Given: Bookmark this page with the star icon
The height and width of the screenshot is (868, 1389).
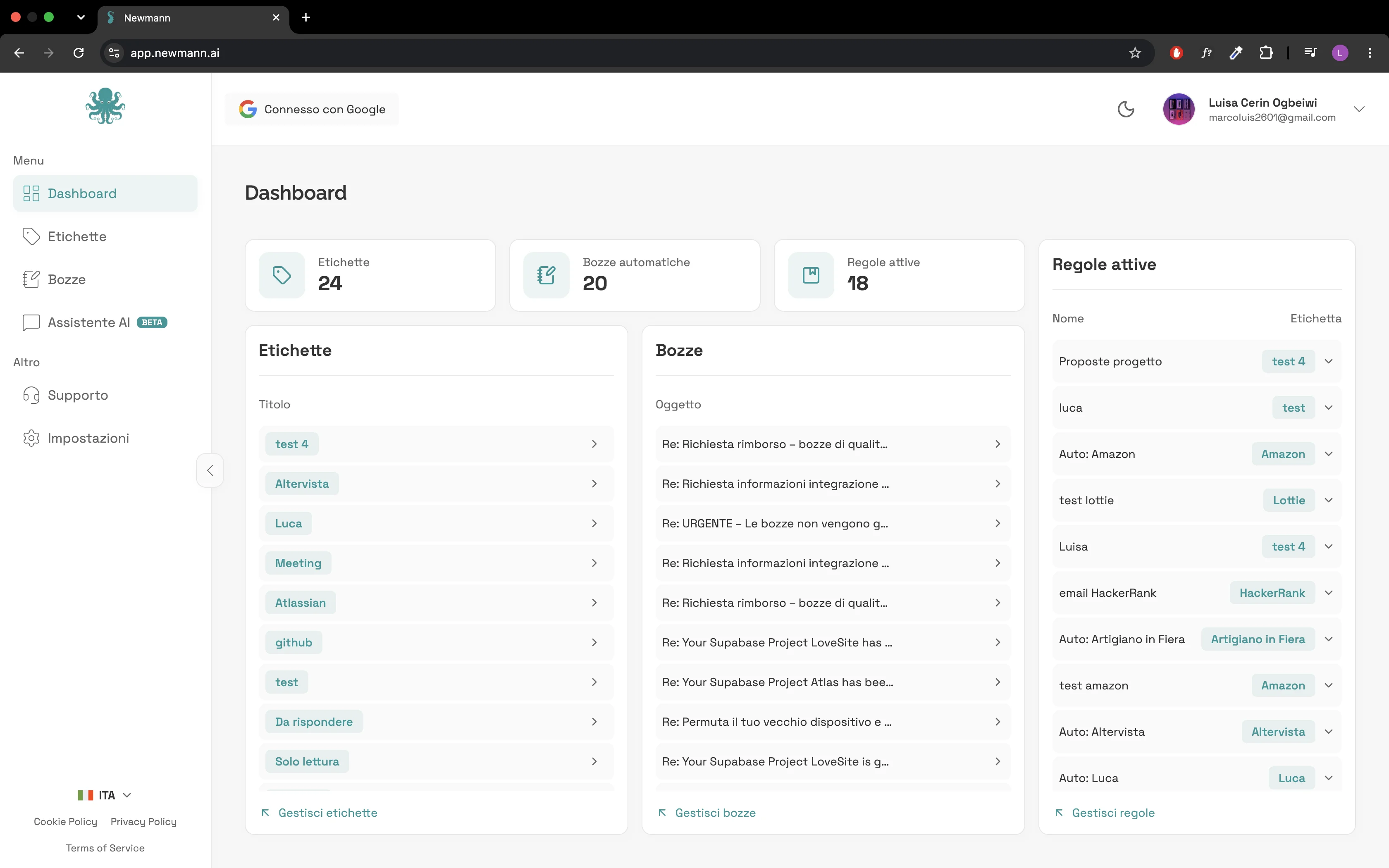Looking at the screenshot, I should tap(1135, 53).
